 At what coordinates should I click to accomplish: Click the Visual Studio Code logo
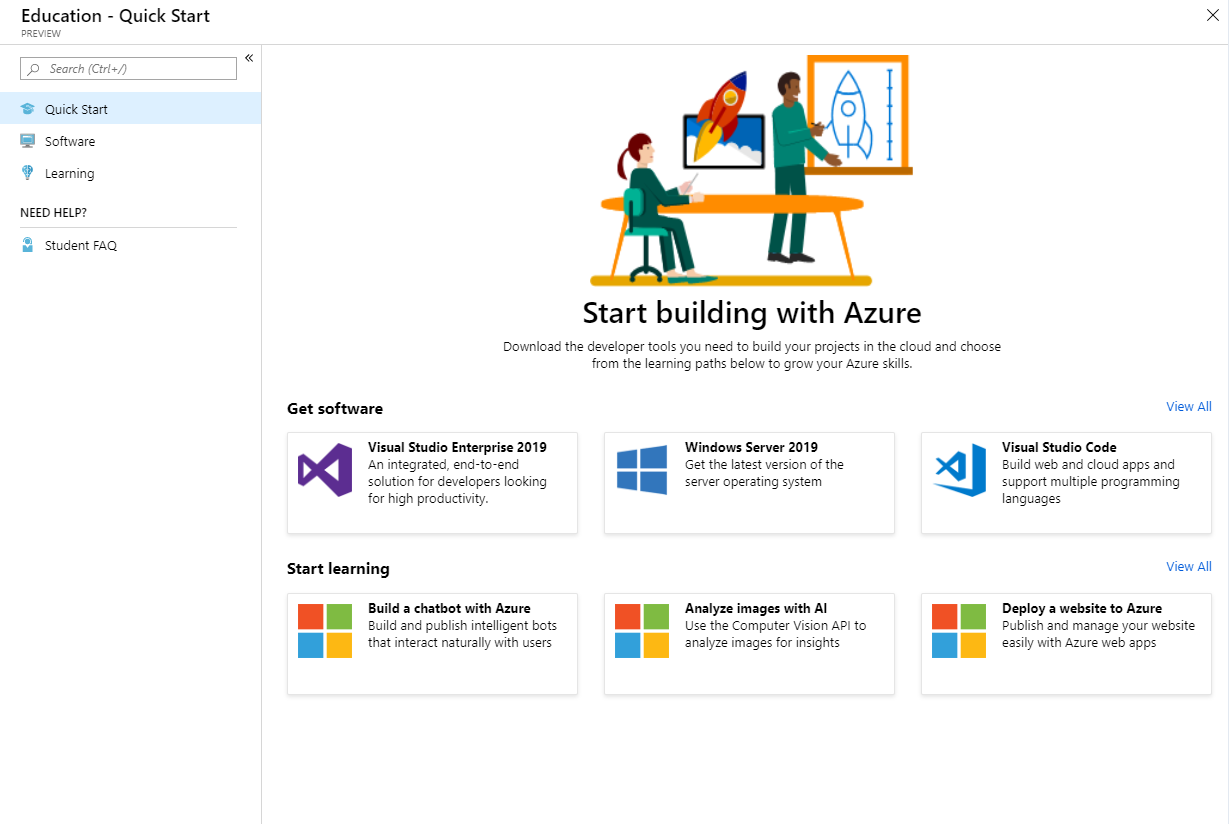click(959, 470)
